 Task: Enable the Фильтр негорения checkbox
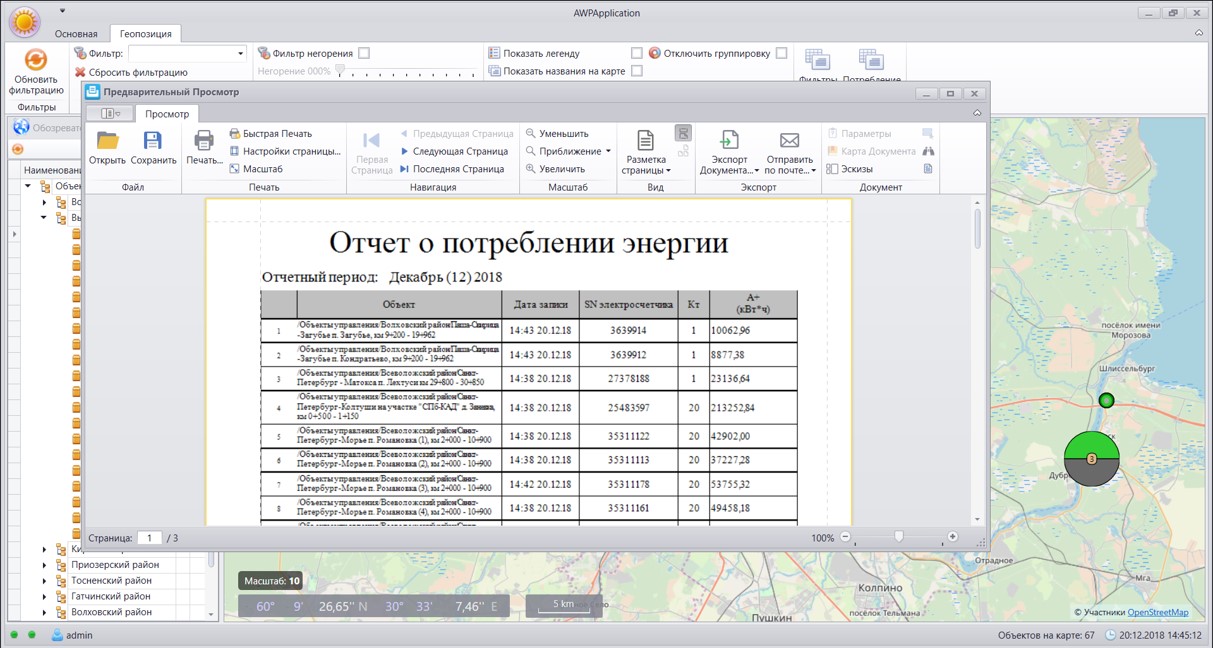(364, 53)
